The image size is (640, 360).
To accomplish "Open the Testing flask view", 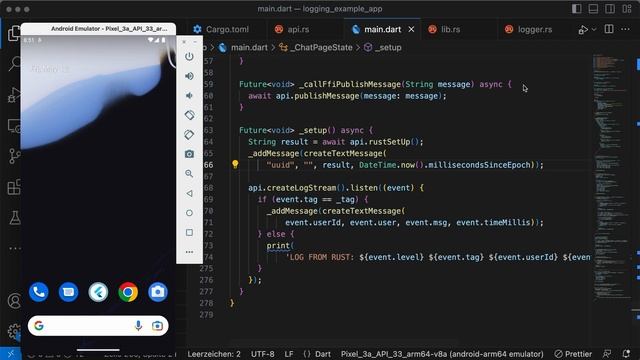I will tap(14, 218).
